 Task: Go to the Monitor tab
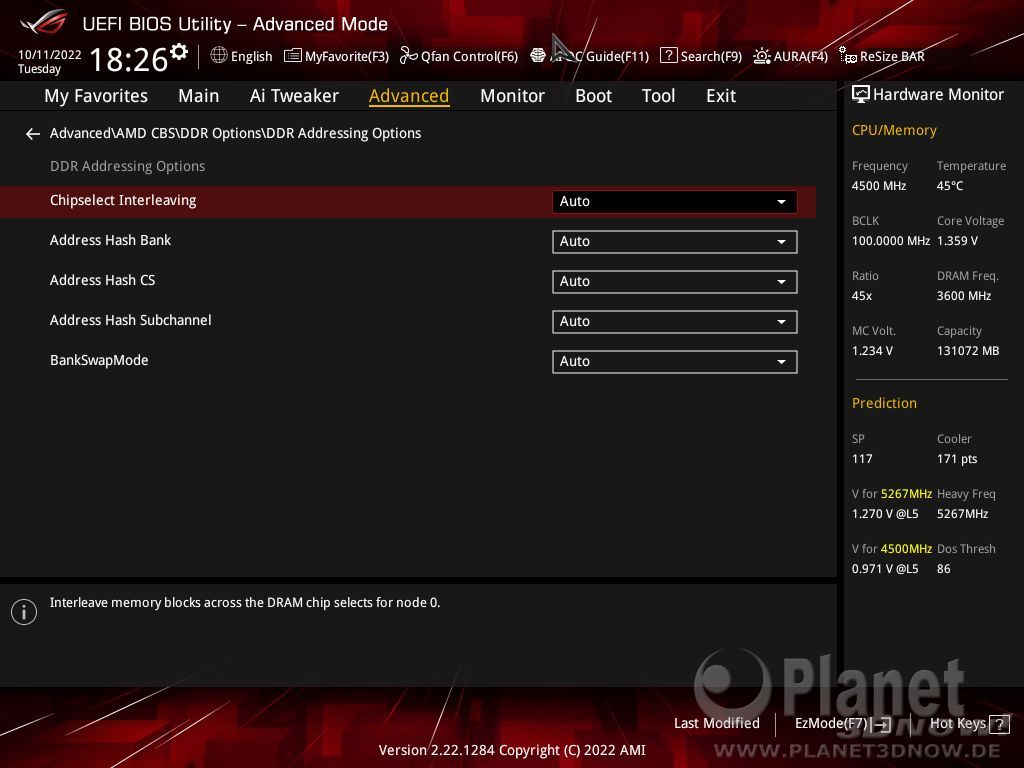[512, 96]
